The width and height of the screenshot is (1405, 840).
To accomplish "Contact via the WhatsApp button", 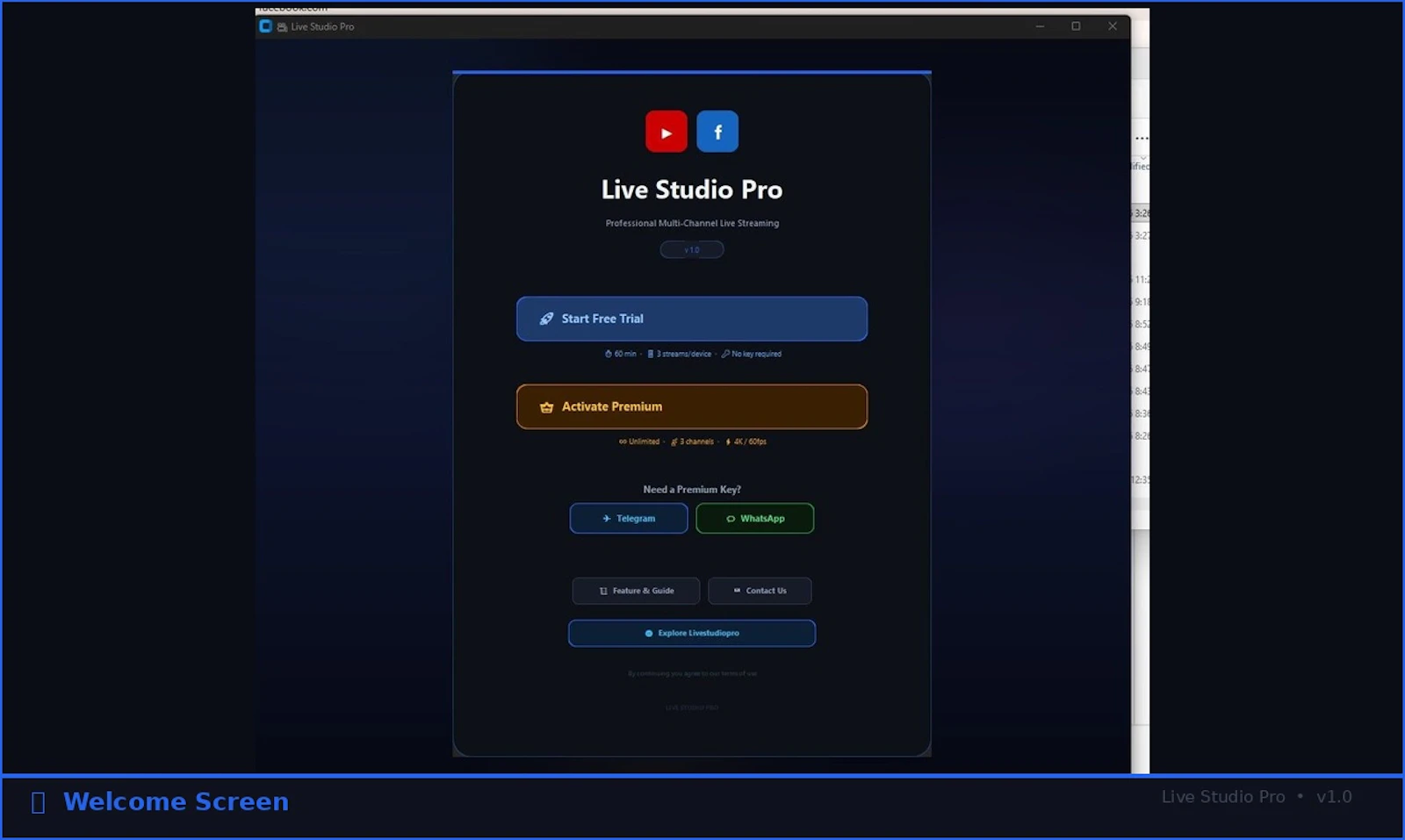I will click(x=755, y=519).
